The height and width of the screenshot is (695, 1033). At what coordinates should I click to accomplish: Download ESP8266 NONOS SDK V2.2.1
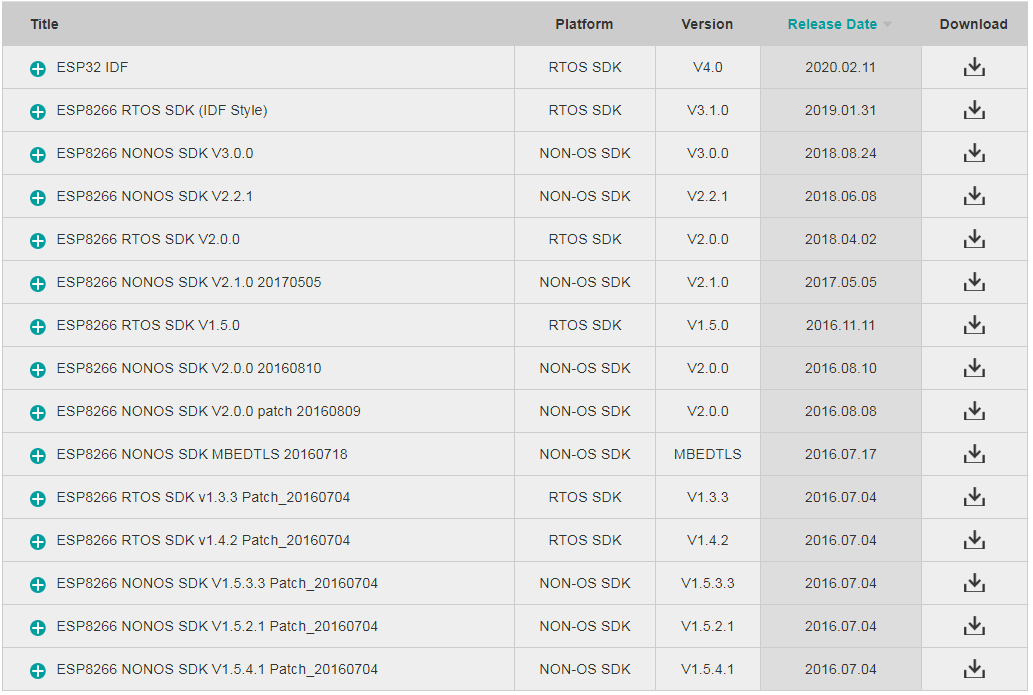[974, 196]
